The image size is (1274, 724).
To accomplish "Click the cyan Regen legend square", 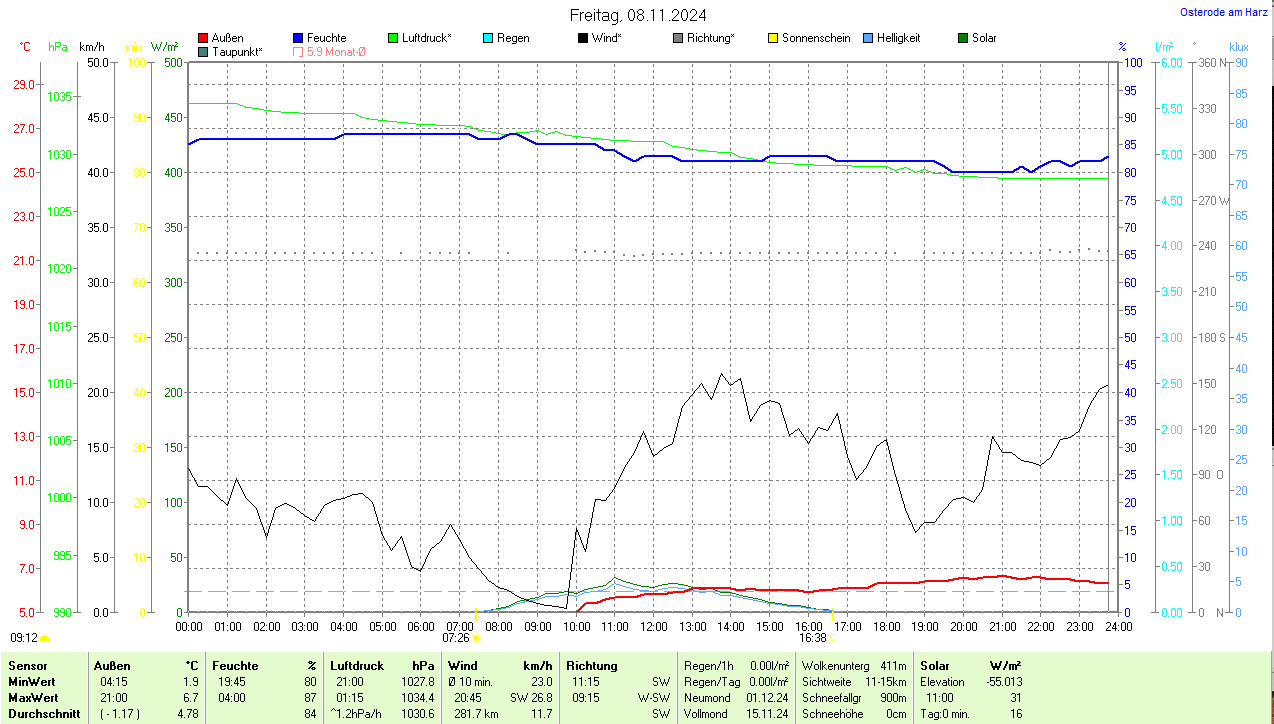I will click(488, 38).
